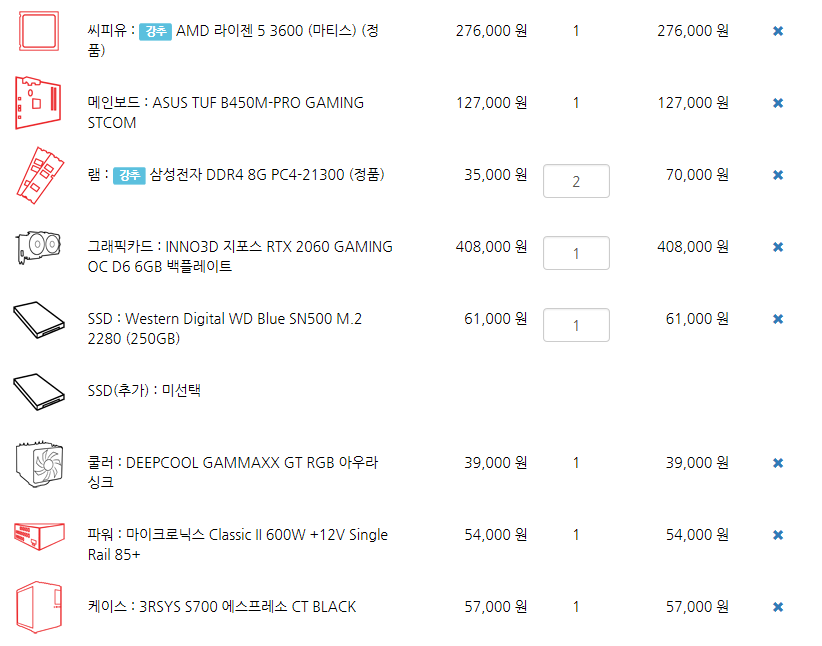This screenshot has height=646, width=822.
Task: Click the RAM quantity field showing 2
Action: 576,181
